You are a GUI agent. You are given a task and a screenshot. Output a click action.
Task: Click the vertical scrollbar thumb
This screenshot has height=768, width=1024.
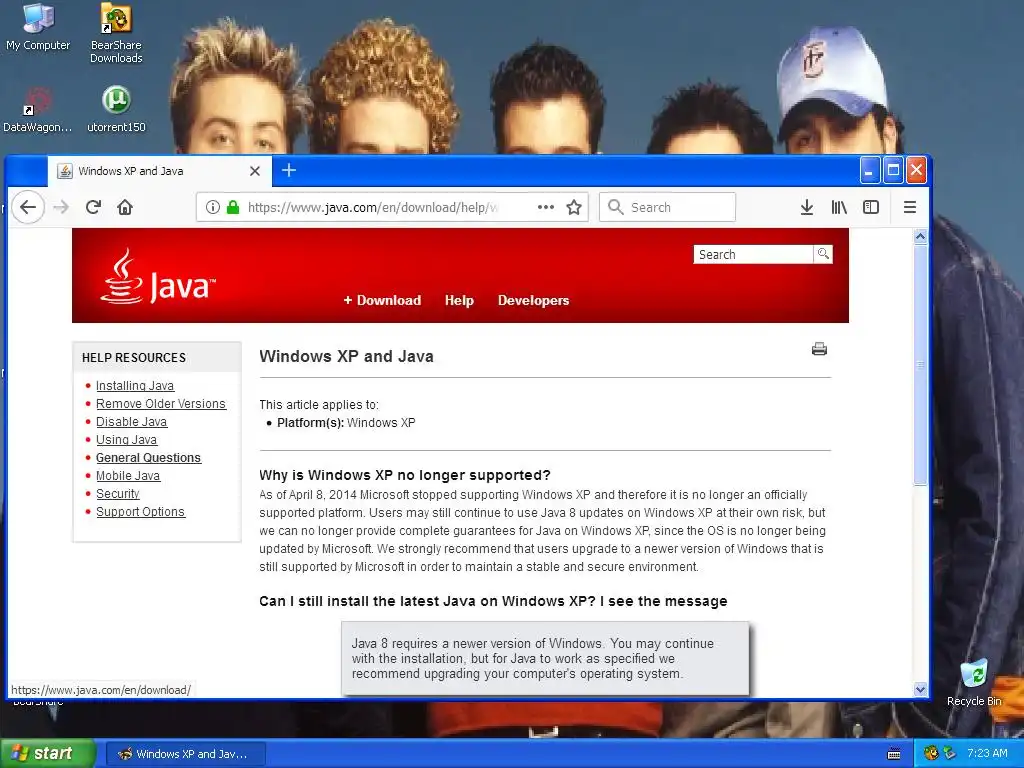(x=920, y=364)
